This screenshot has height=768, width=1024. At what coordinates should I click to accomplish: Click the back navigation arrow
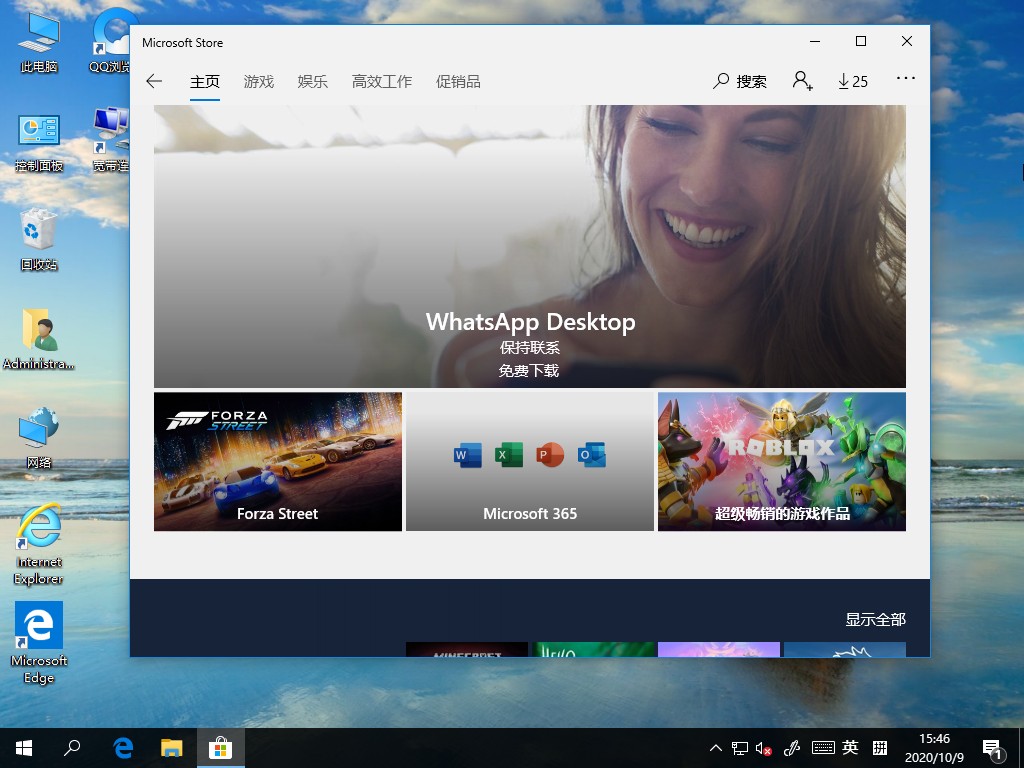[154, 81]
